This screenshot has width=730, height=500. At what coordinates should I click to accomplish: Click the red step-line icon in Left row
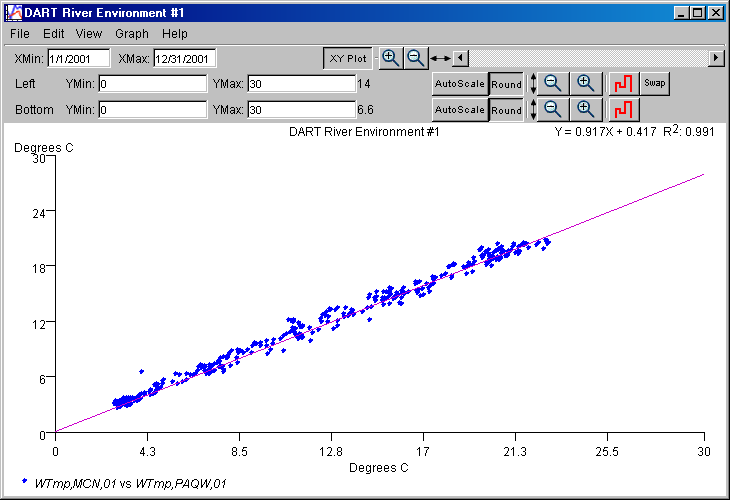coord(623,83)
